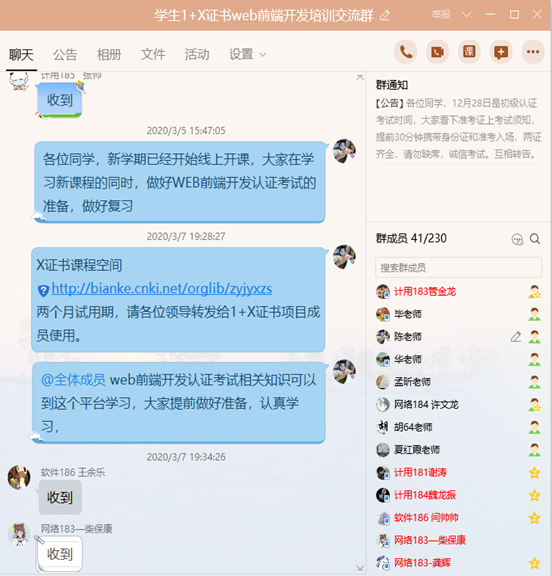This screenshot has width=552, height=576.
Task: Click the edit pencil beside 陈老师
Action: click(x=516, y=336)
